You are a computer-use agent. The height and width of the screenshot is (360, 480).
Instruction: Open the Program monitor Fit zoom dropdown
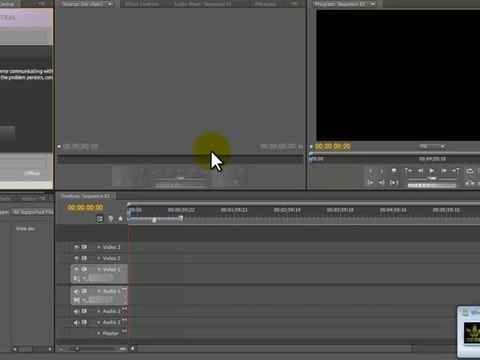coord(432,146)
